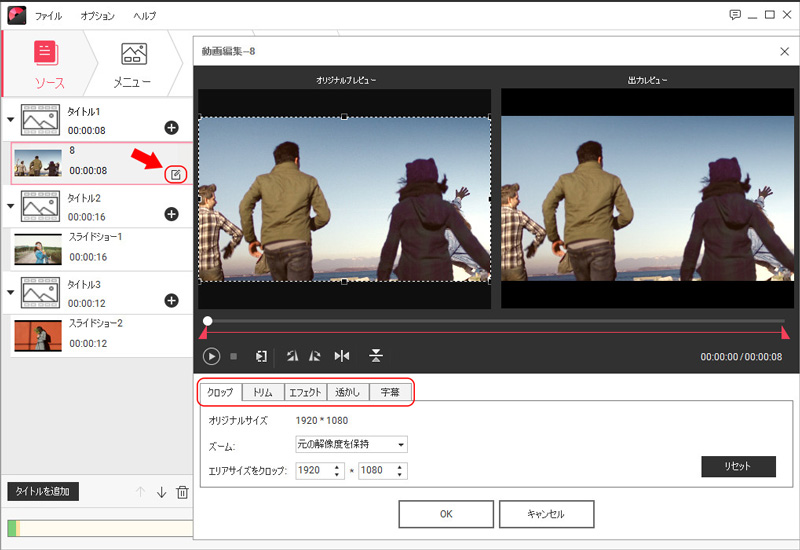Open the Menu (メニュー) step
The width and height of the screenshot is (800, 550).
134,64
